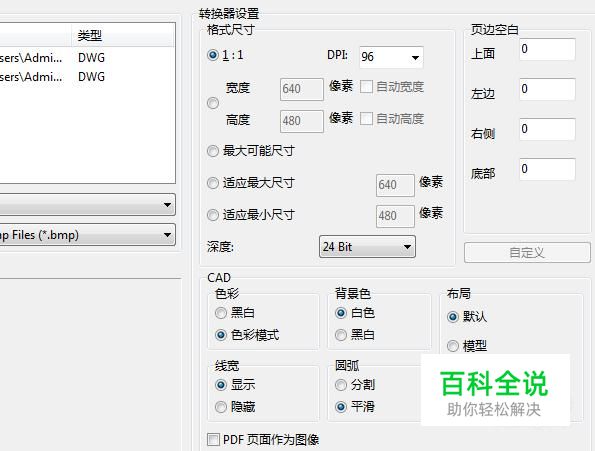Image resolution: width=595 pixels, height=451 pixels.
Task: Click the 上面 top margin input field
Action: point(547,49)
